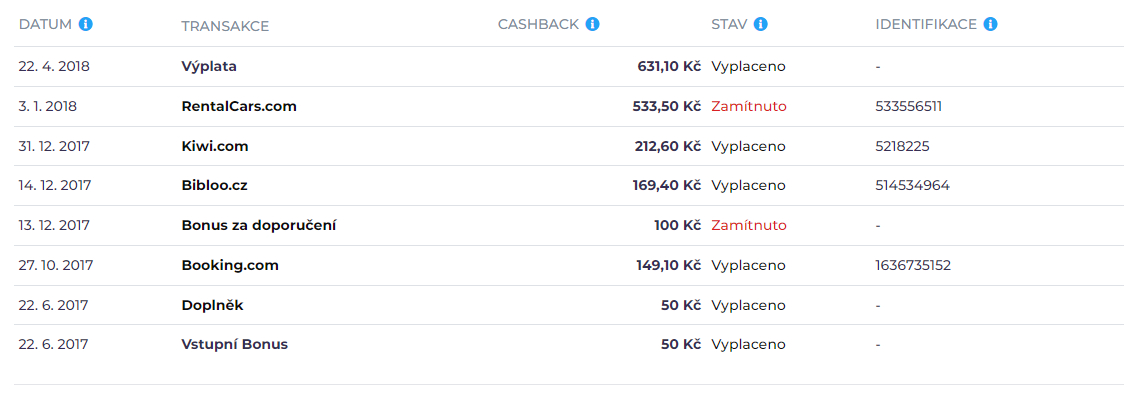The height and width of the screenshot is (395, 1128).
Task: Click the Výplata transaction name
Action: [x=209, y=66]
